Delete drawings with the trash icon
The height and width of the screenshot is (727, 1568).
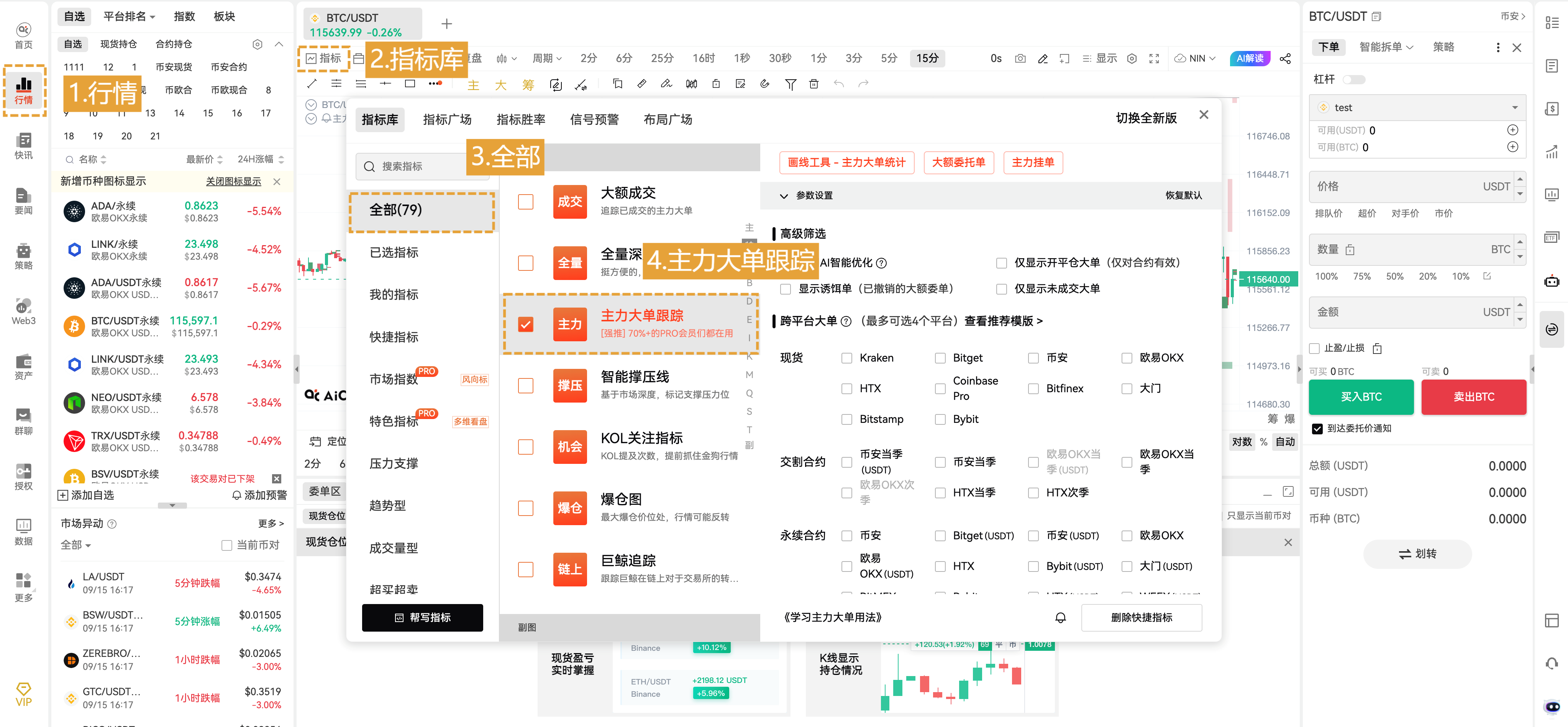(x=814, y=84)
